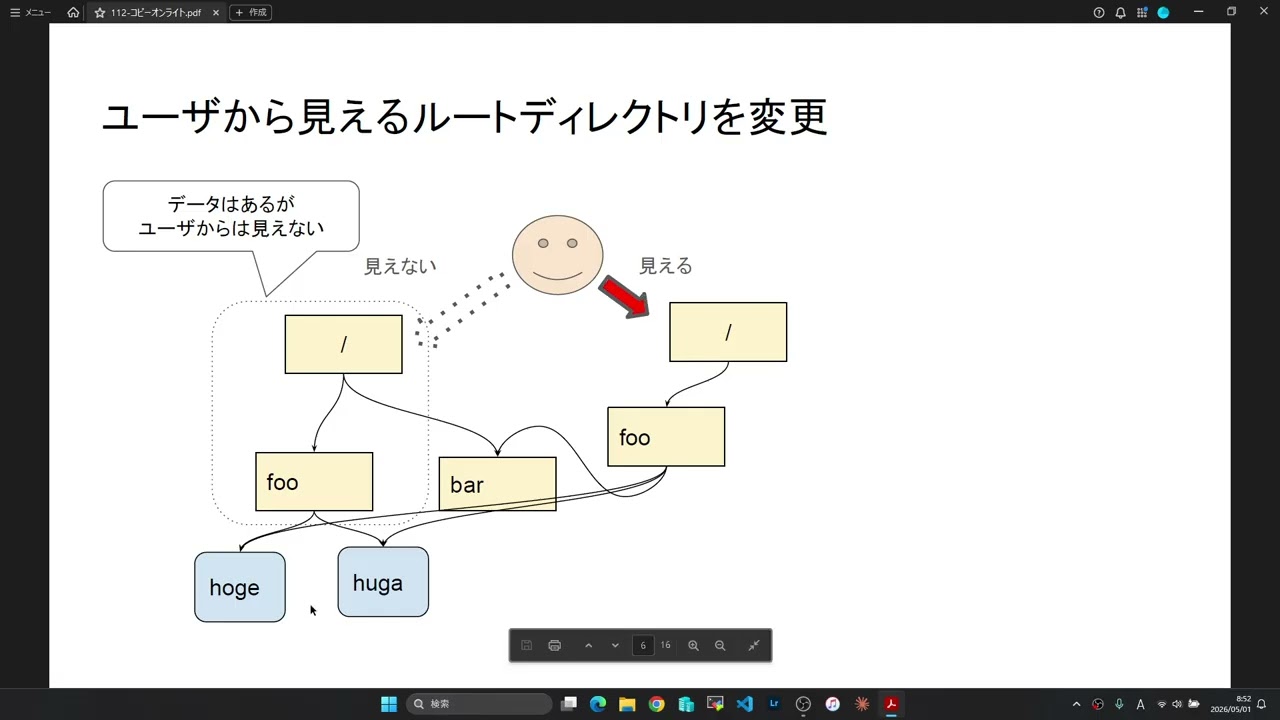1280x720 pixels.
Task: Click the slide title ユーザから見えるルートディレクトリを変更
Action: pos(464,117)
